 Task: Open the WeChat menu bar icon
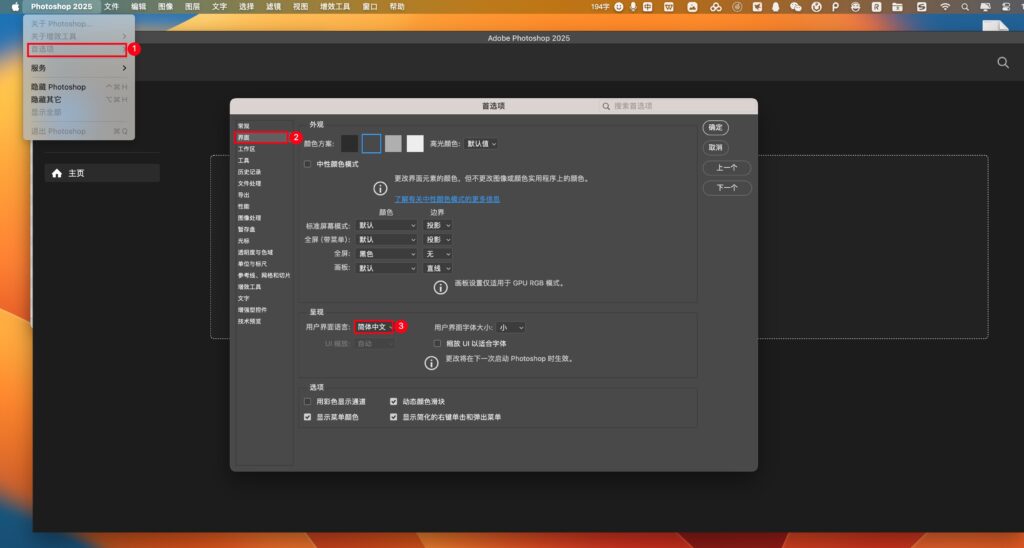click(795, 7)
